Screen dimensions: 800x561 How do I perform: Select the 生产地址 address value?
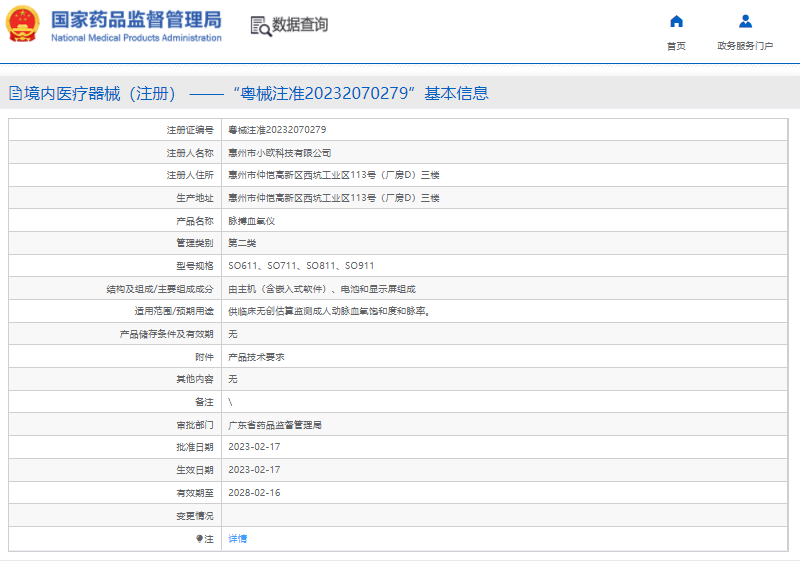334,198
